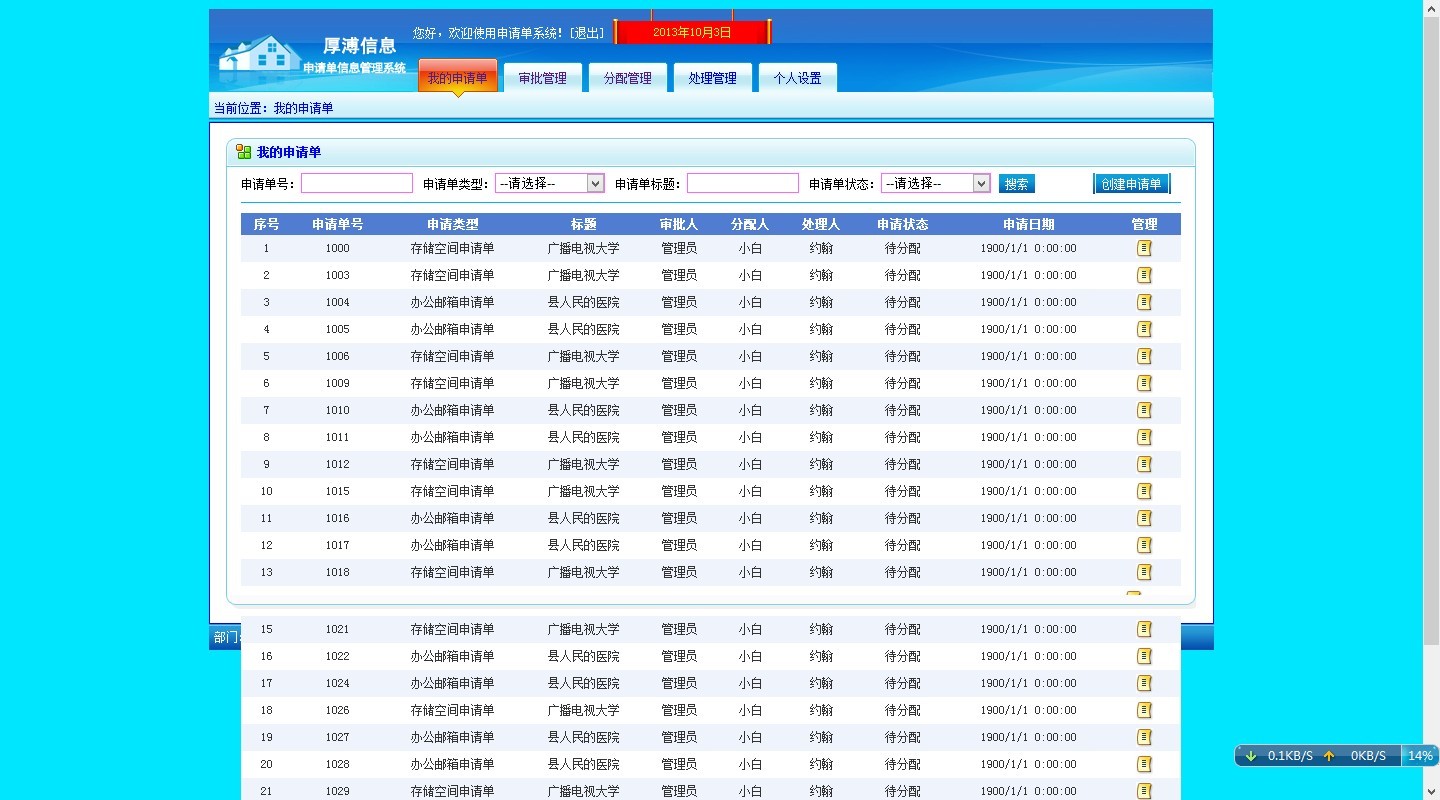The image size is (1440, 800).
Task: Click the manage icon for申请单 1029
Action: point(1144,791)
